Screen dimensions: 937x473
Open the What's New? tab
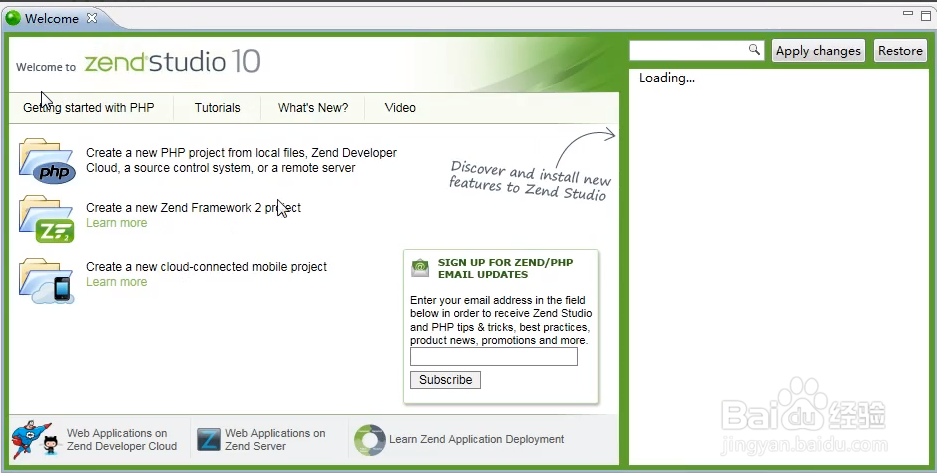(x=313, y=108)
